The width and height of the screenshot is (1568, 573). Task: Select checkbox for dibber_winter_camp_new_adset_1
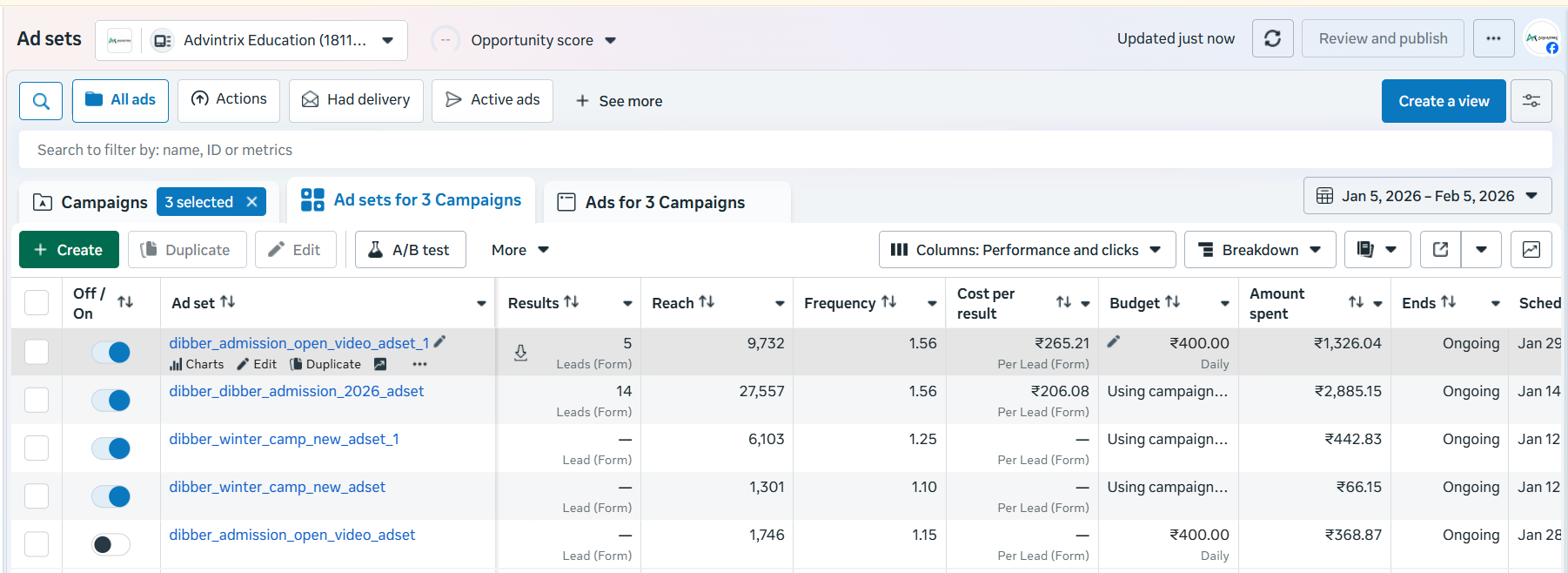pyautogui.click(x=37, y=448)
